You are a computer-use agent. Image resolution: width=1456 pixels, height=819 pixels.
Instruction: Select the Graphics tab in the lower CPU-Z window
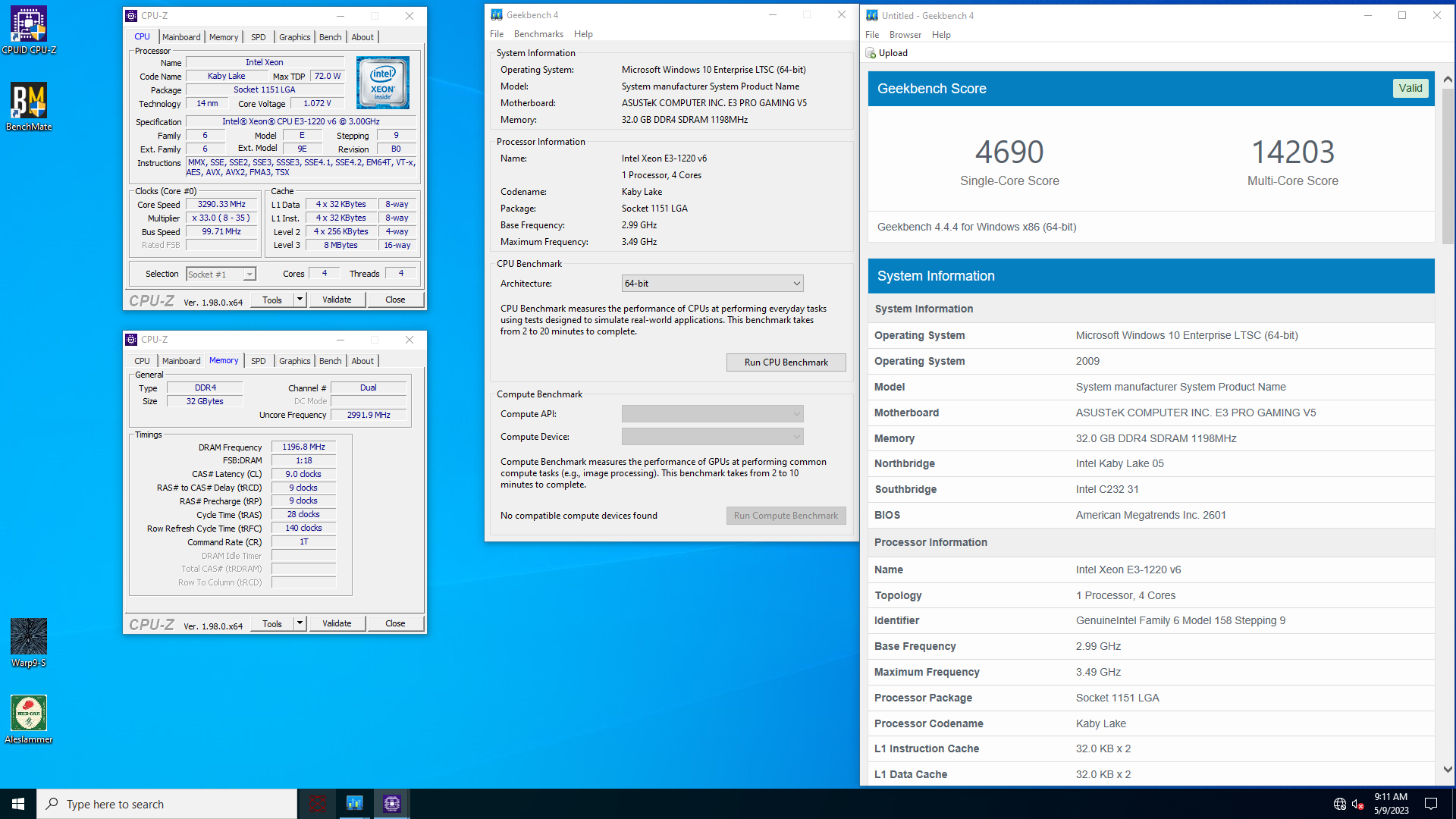(x=294, y=361)
